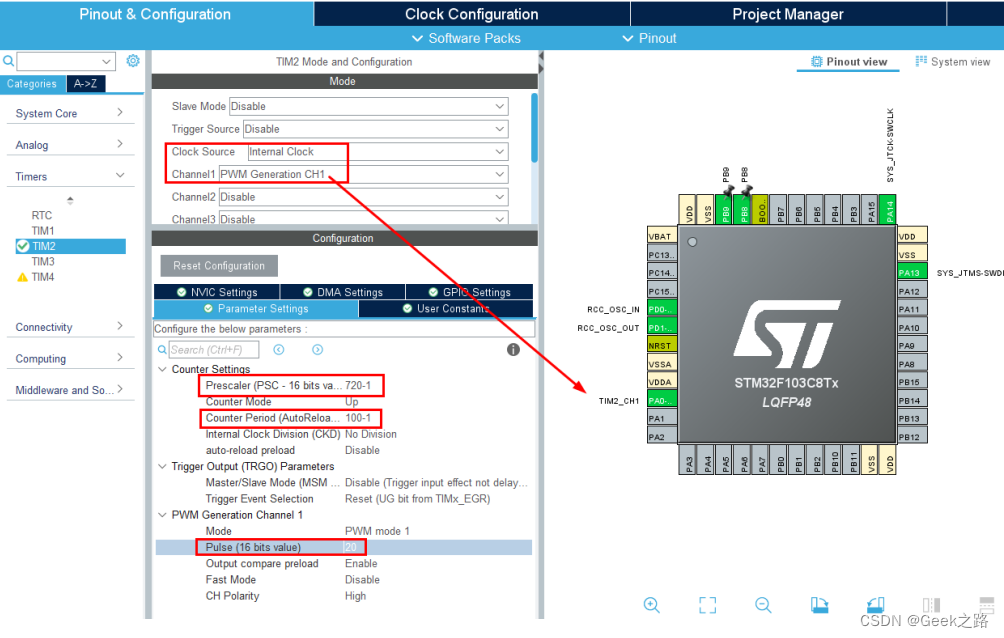
Task: Go to next search result arrow
Action: point(318,350)
